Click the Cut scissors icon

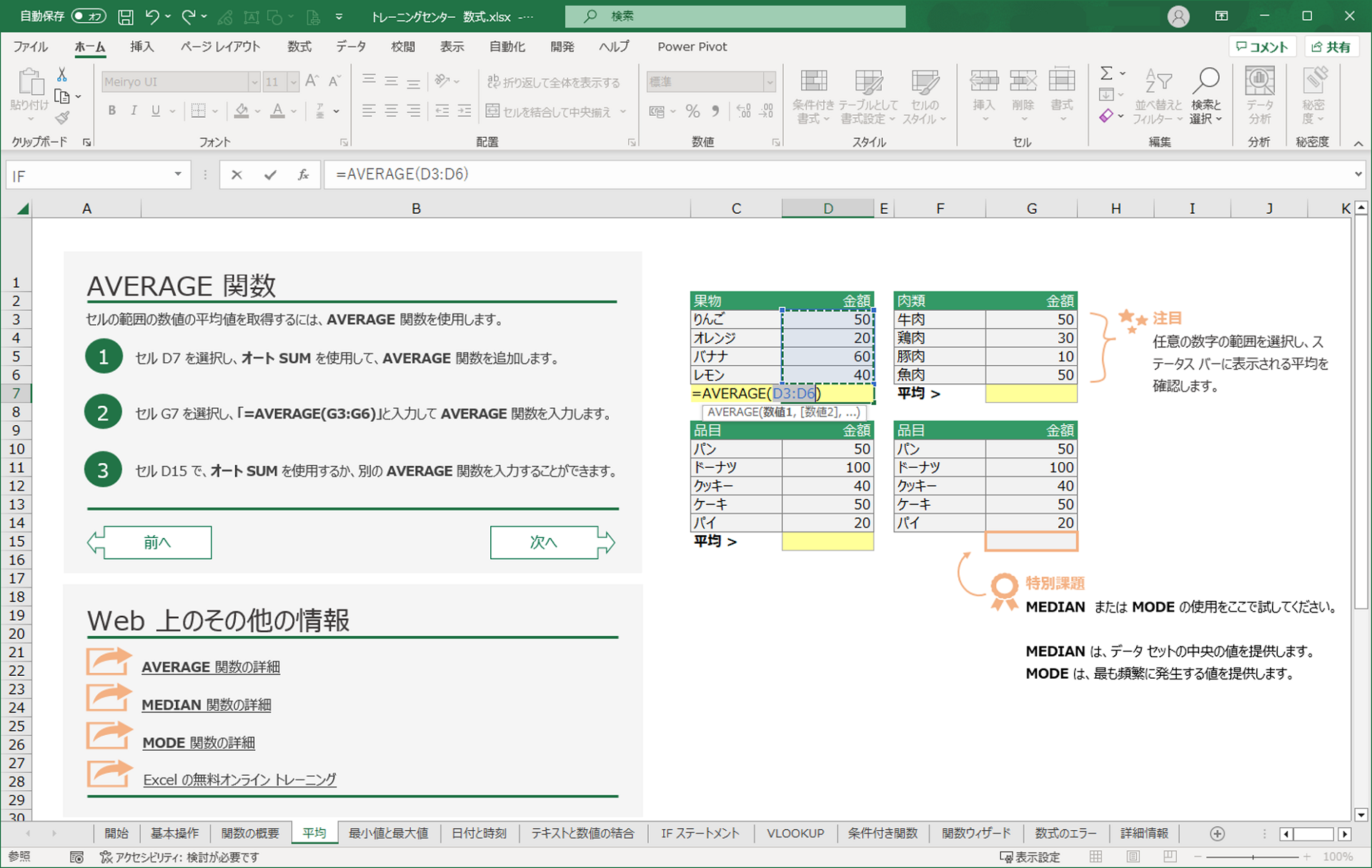coord(62,74)
